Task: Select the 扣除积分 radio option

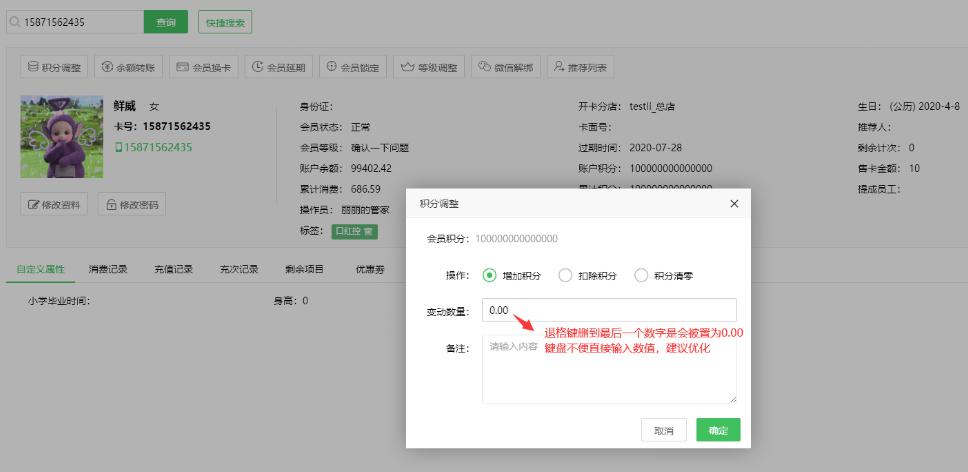Action: point(565,276)
